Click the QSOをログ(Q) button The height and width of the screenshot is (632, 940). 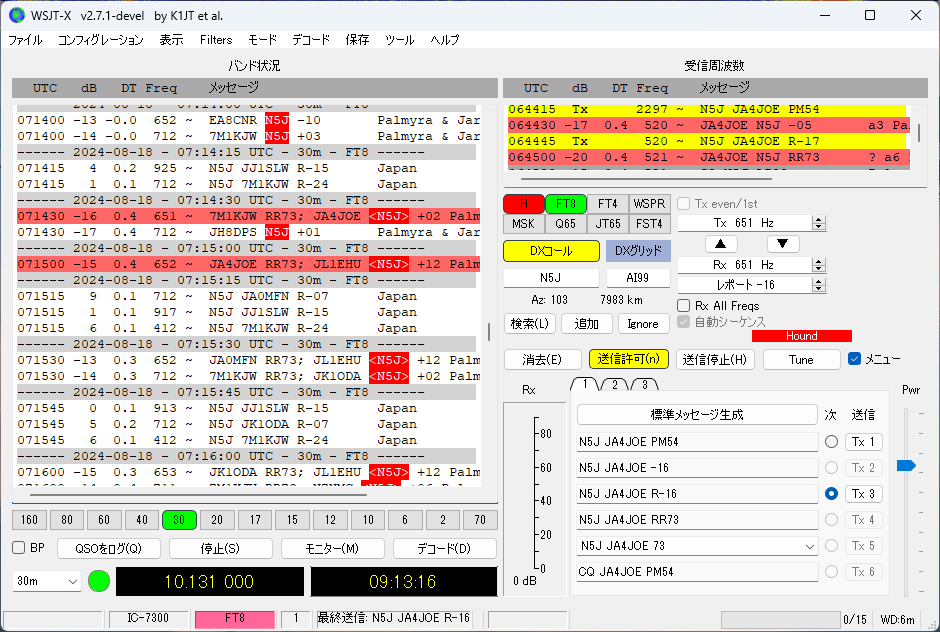click(x=109, y=548)
